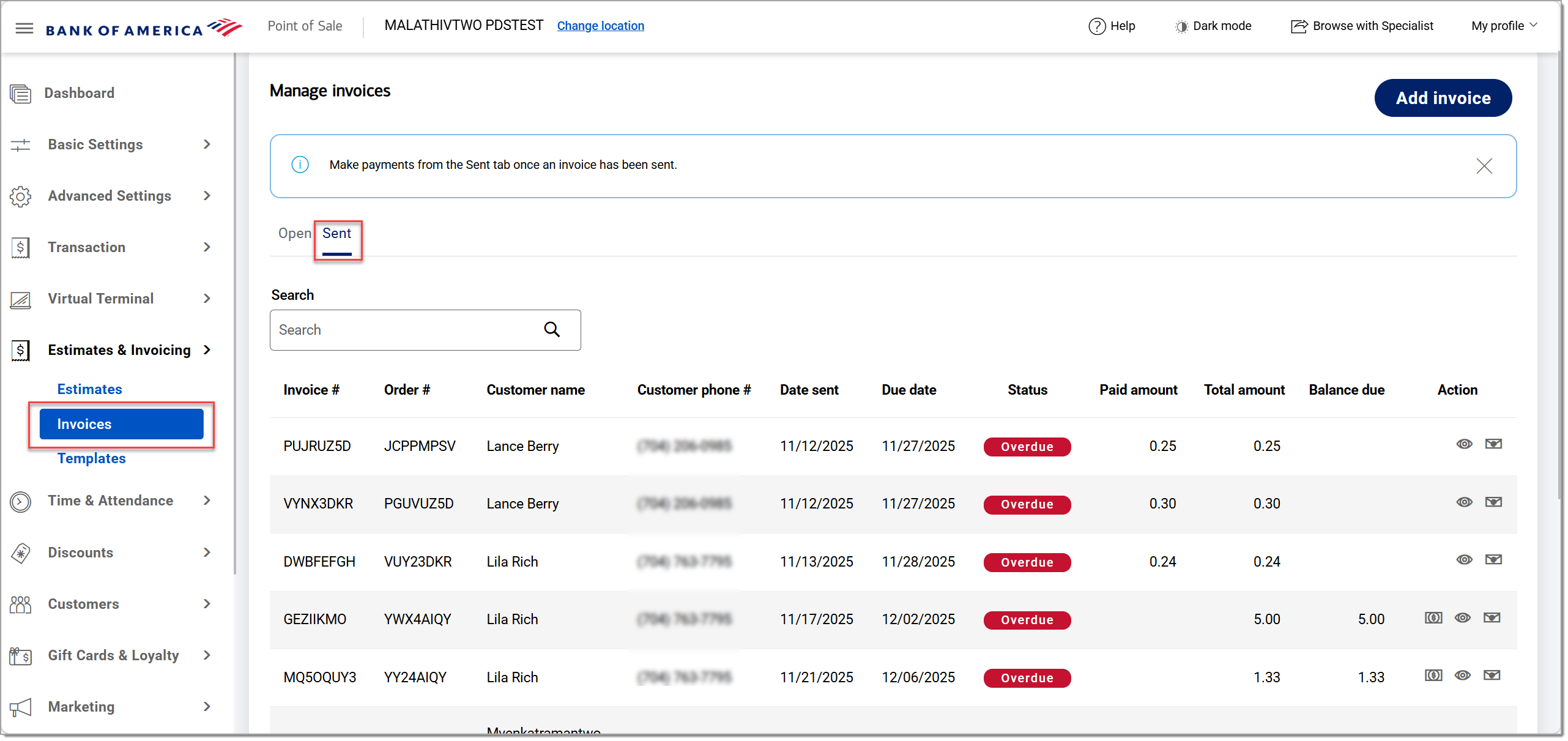The width and height of the screenshot is (1568, 741).
Task: Click the Invoice # column header
Action: point(311,390)
